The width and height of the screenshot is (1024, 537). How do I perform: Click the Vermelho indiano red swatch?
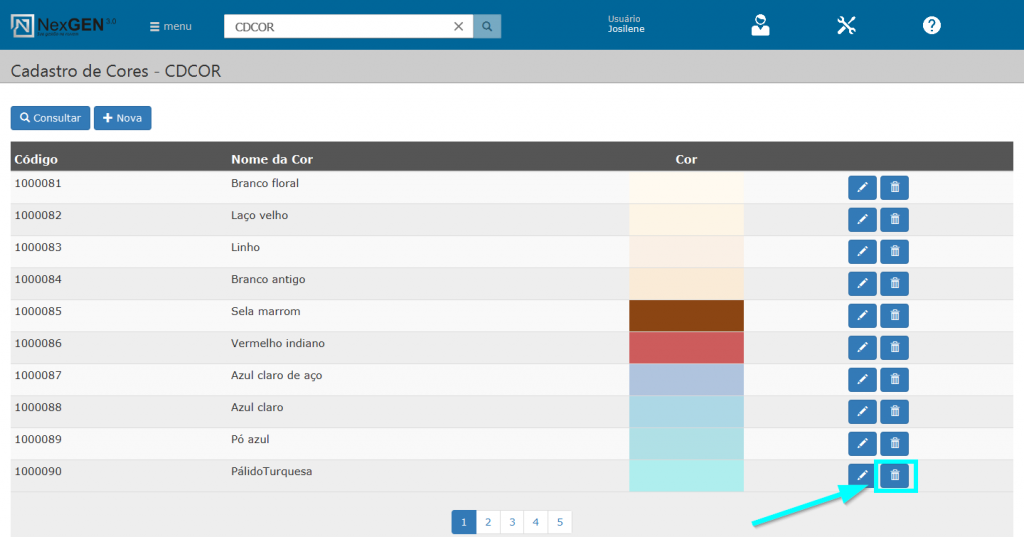[x=686, y=347]
